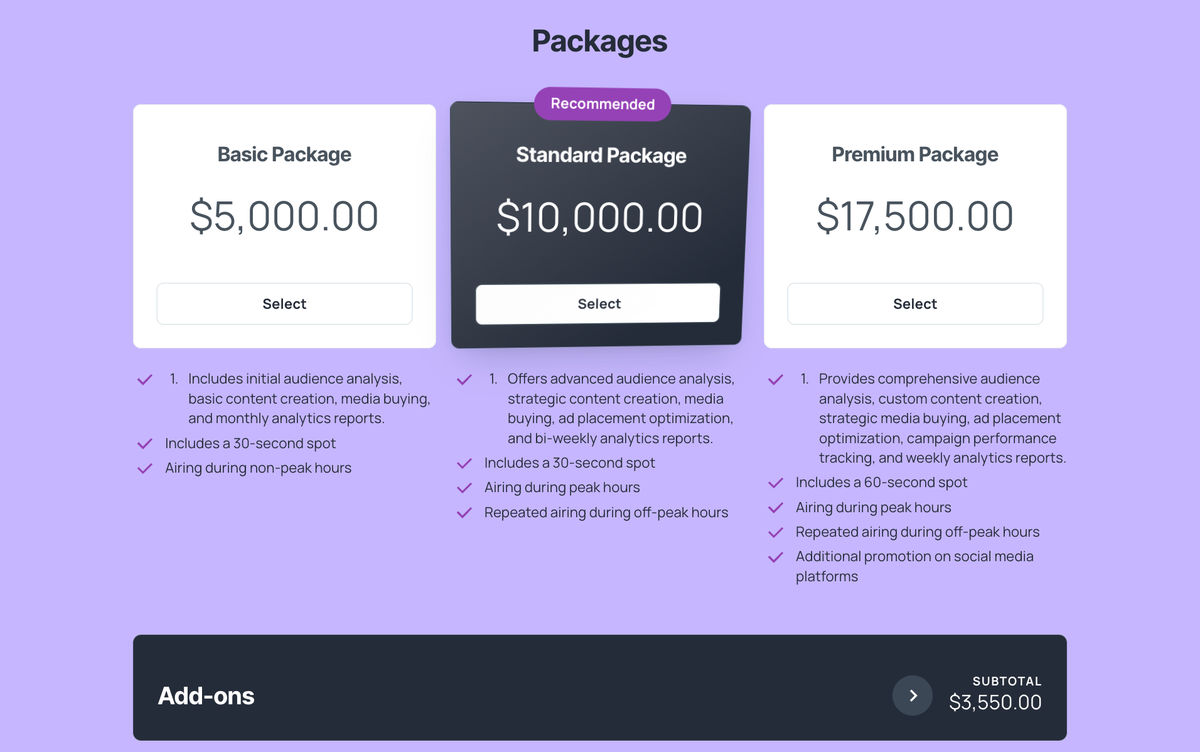This screenshot has height=752, width=1200.
Task: Expand the Add-ons section via the chevron button
Action: pyautogui.click(x=912, y=695)
